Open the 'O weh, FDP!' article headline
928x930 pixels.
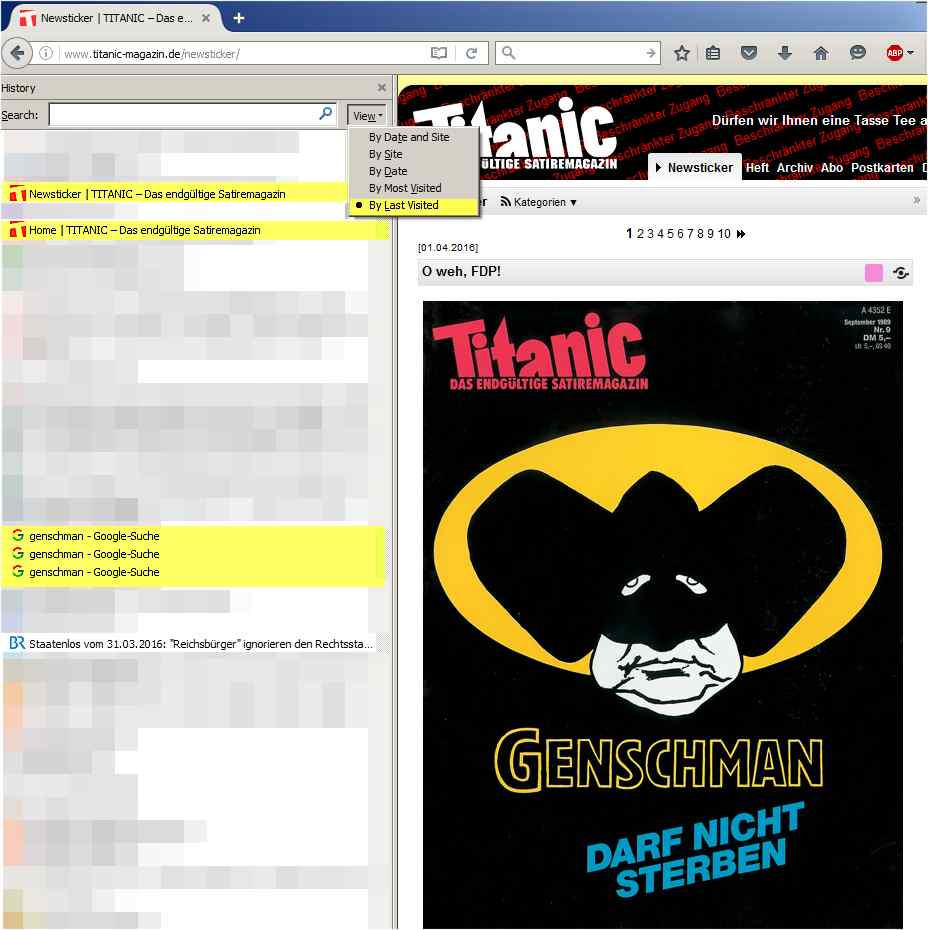pyautogui.click(x=461, y=272)
